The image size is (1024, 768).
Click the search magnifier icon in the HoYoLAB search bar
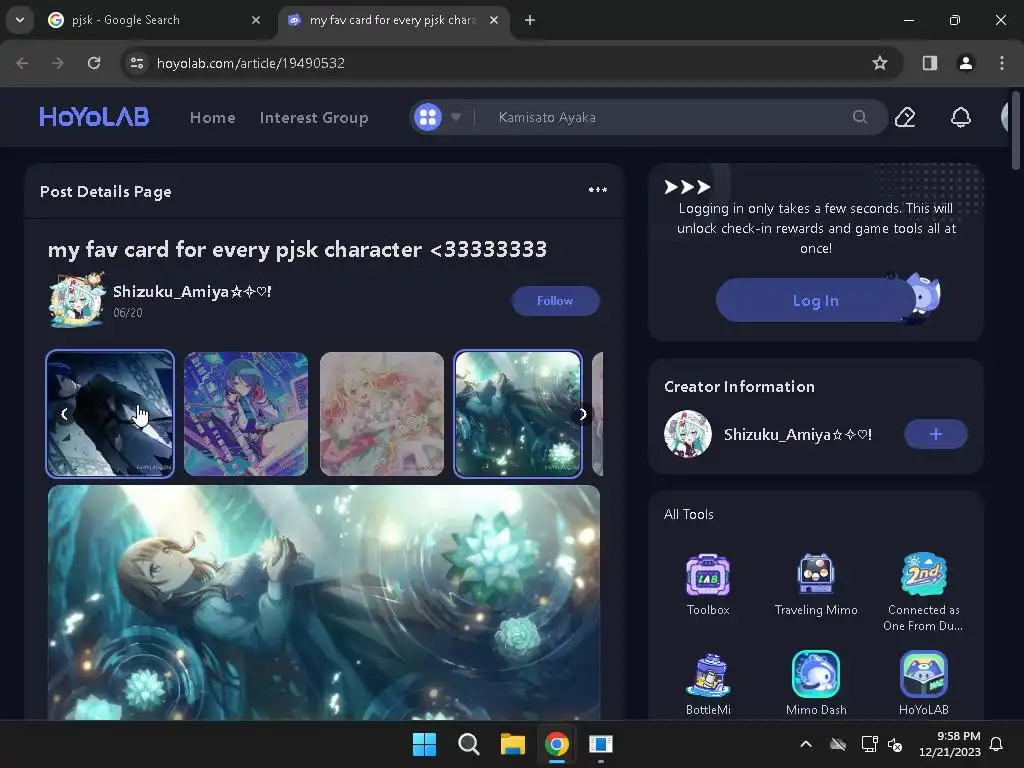860,117
